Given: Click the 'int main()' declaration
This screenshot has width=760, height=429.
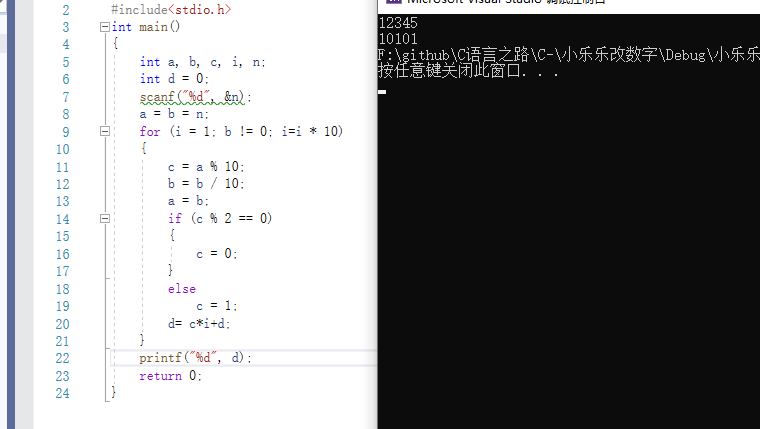Looking at the screenshot, I should (x=146, y=27).
